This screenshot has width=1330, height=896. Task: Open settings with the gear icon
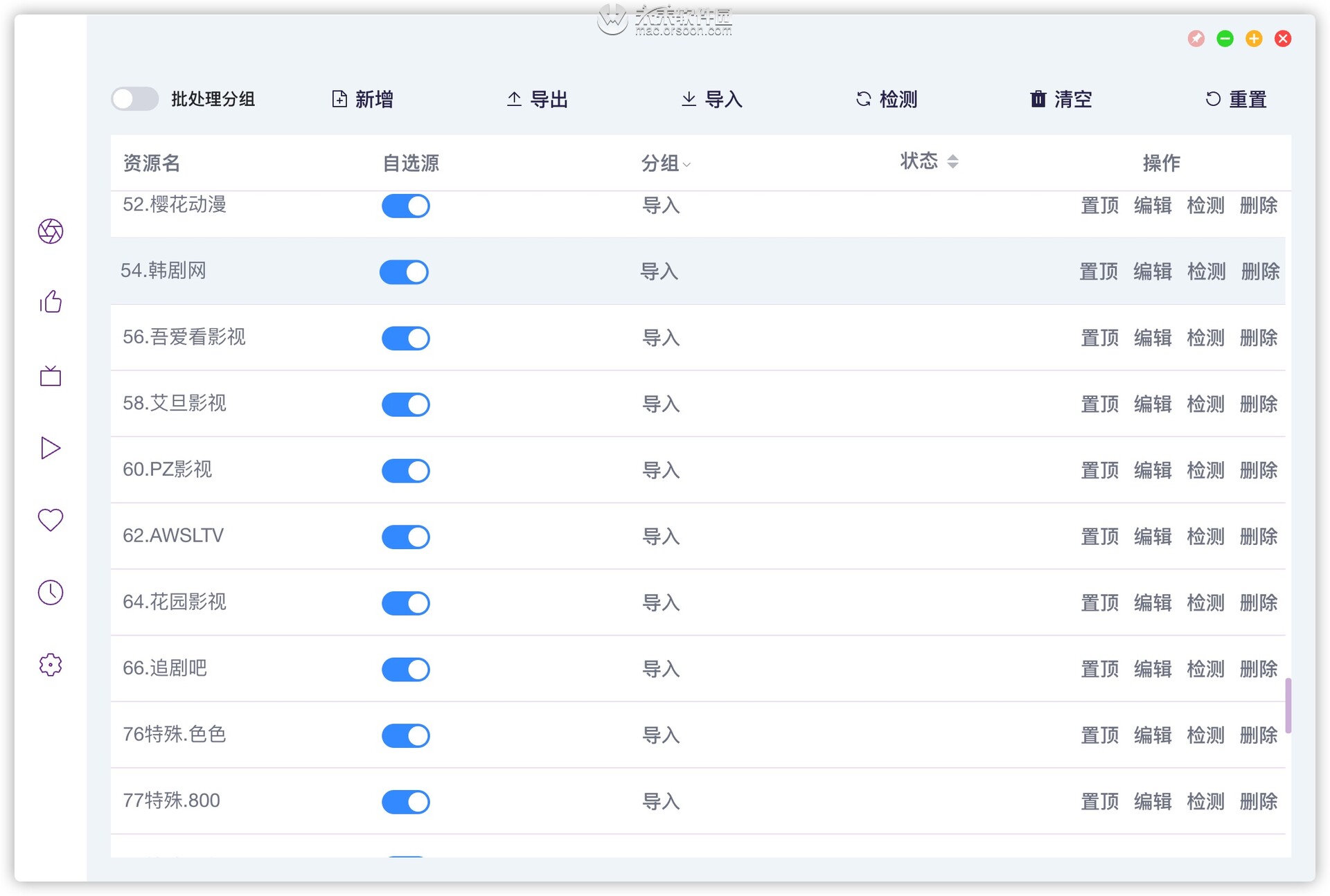pos(49,664)
